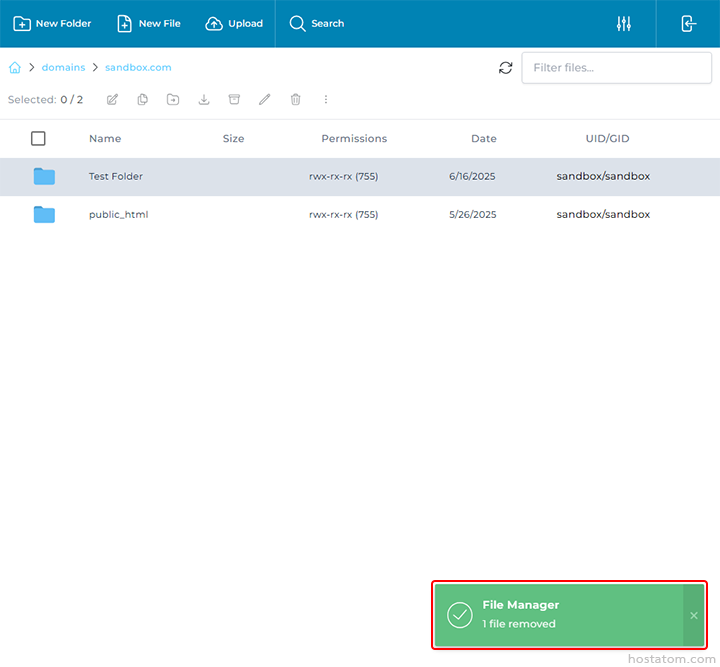The height and width of the screenshot is (667, 720).
Task: Sort files by Name column header
Action: coord(105,139)
